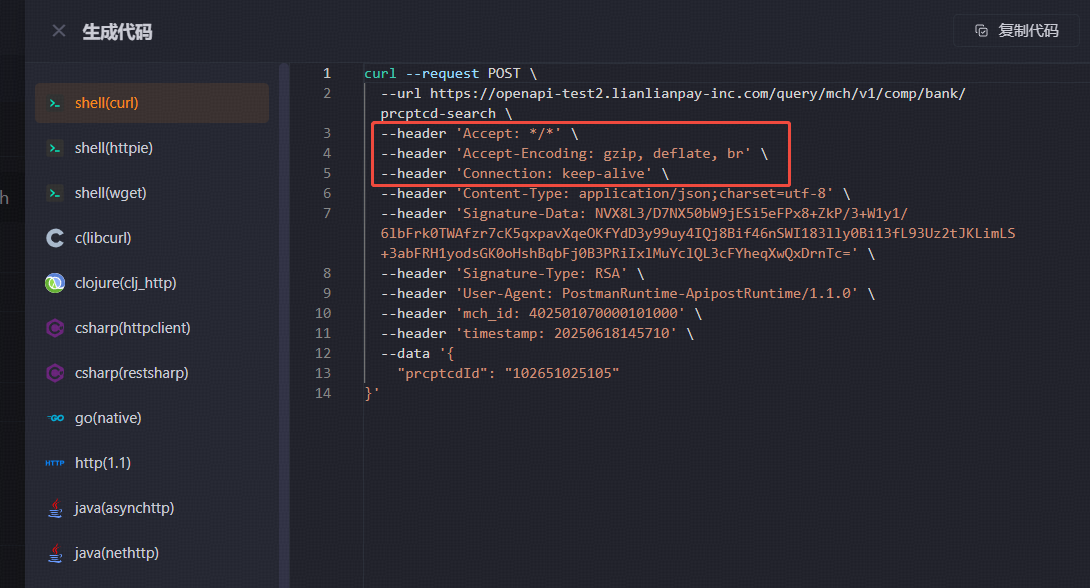Viewport: 1090px width, 588px height.
Task: Click the --url openapi-test2.lianlianpay-inc.com line
Action: point(673,93)
